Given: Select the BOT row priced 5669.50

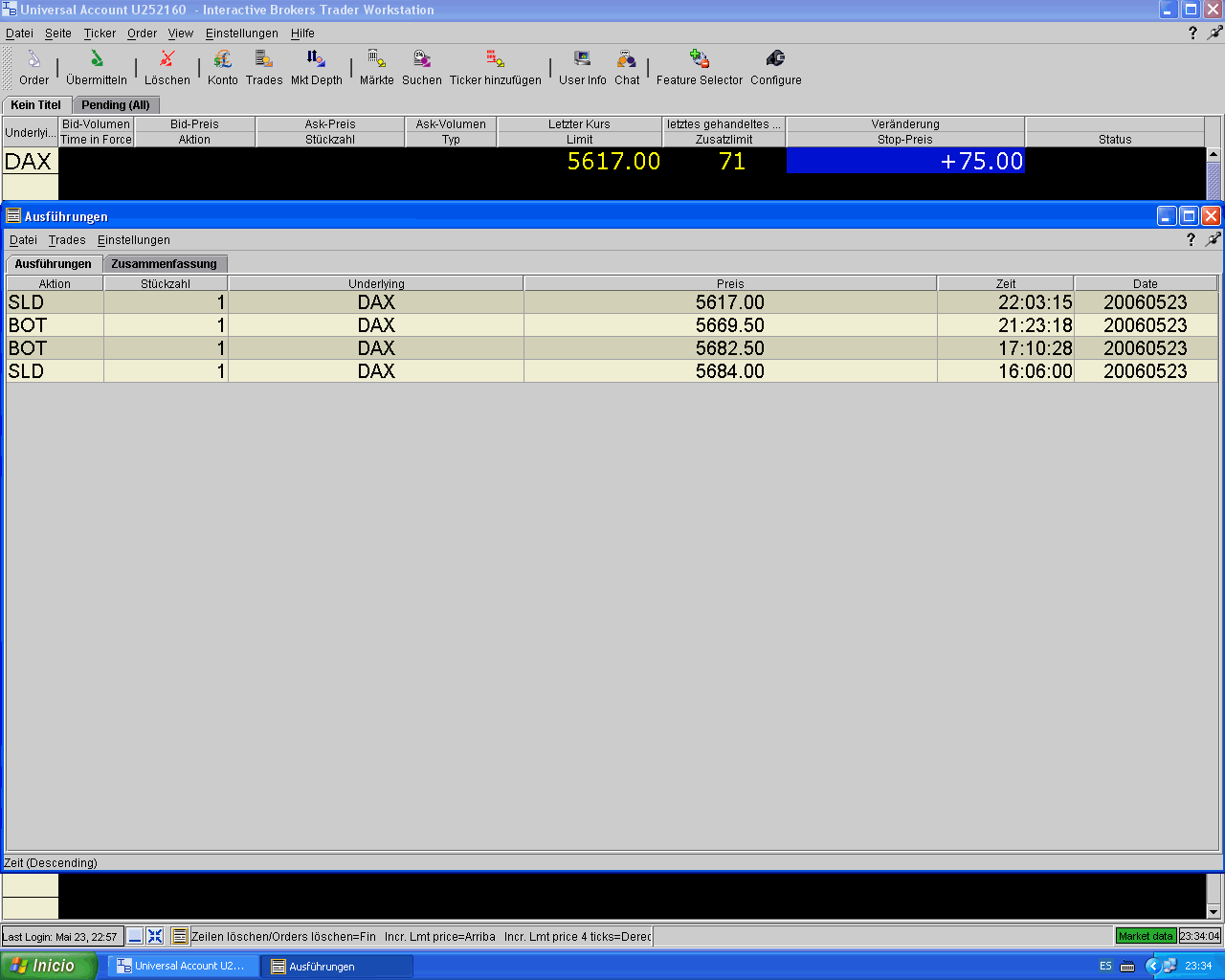Looking at the screenshot, I should (612, 325).
